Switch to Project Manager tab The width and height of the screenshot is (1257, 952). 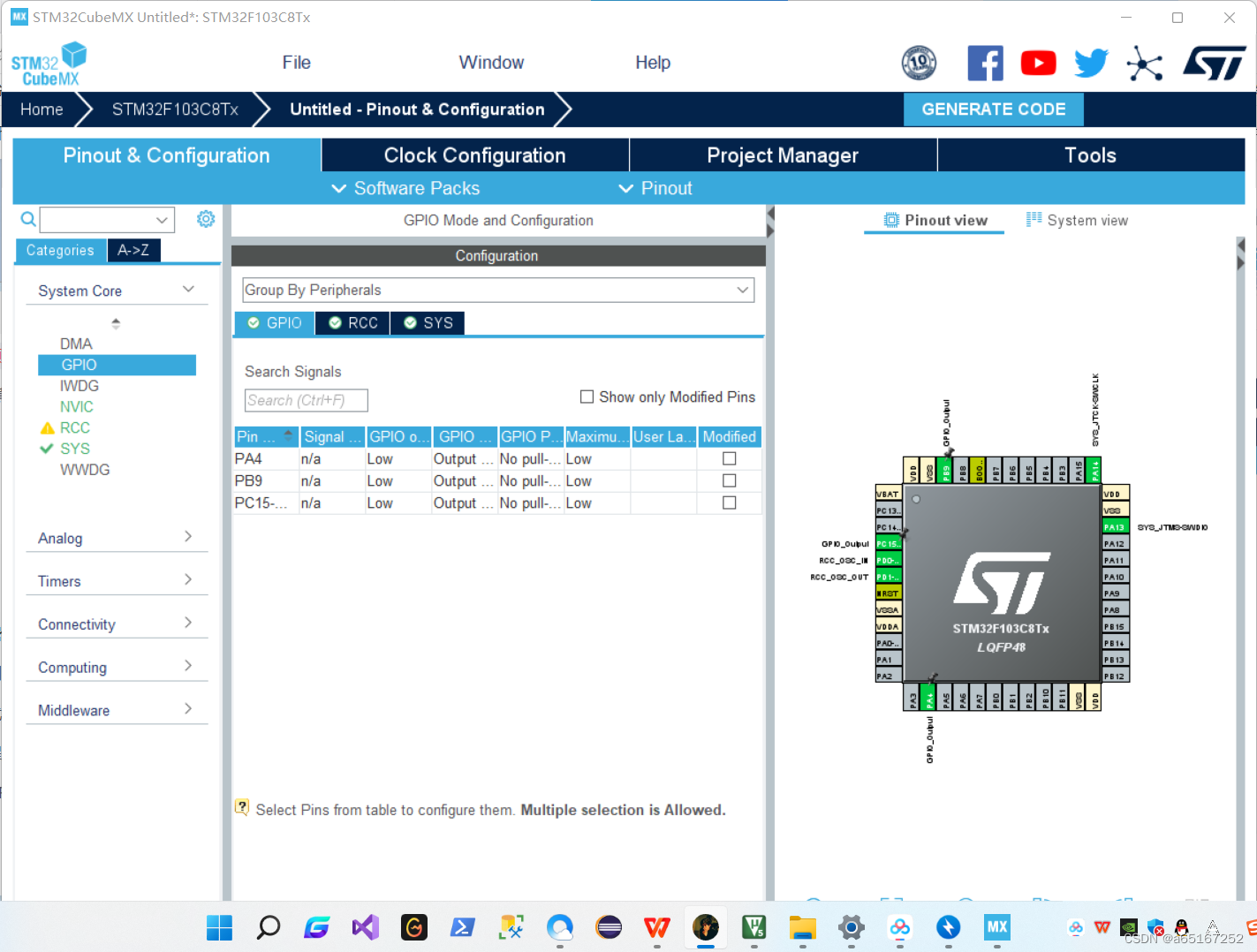[783, 155]
